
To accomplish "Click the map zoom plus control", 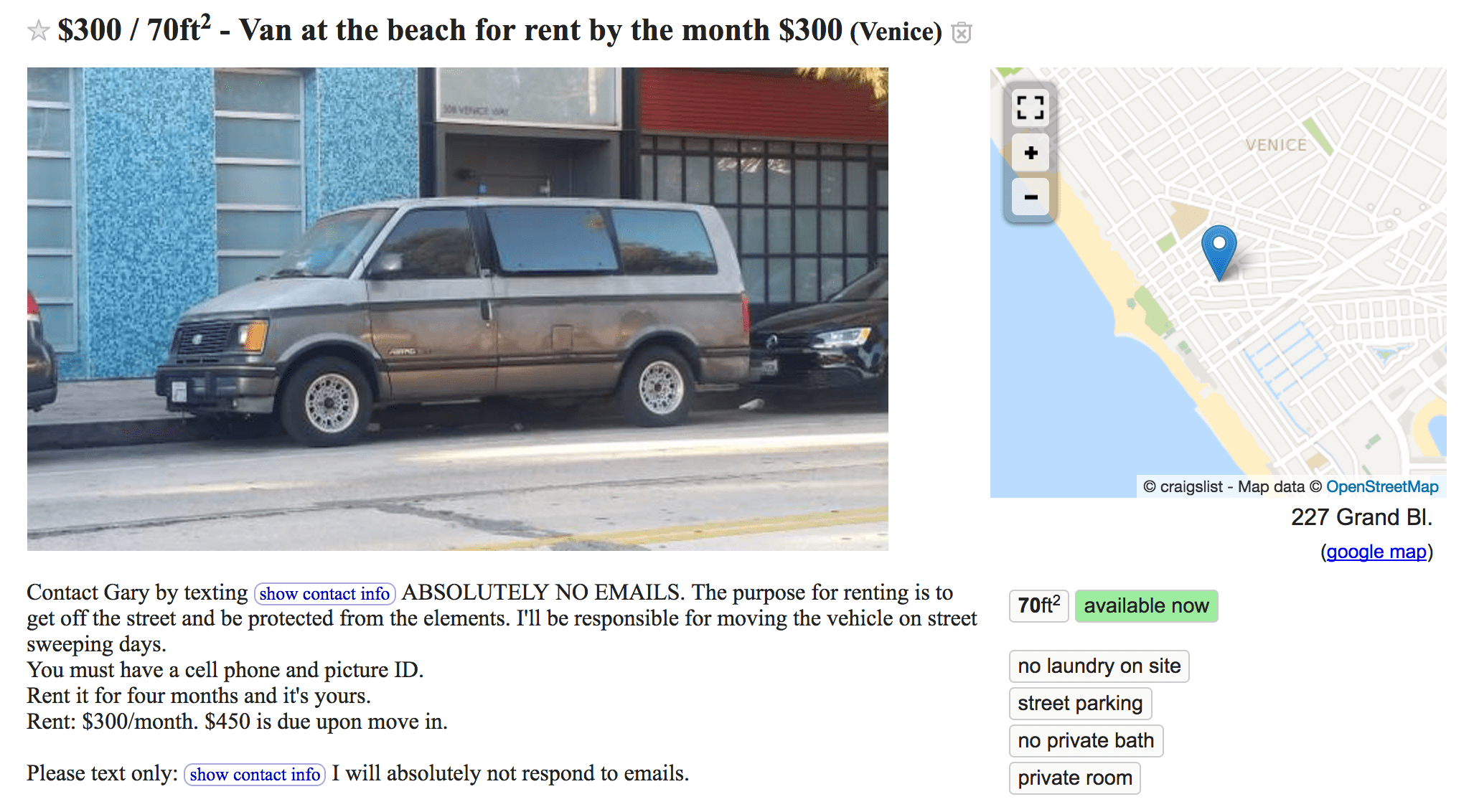I will tap(1031, 153).
